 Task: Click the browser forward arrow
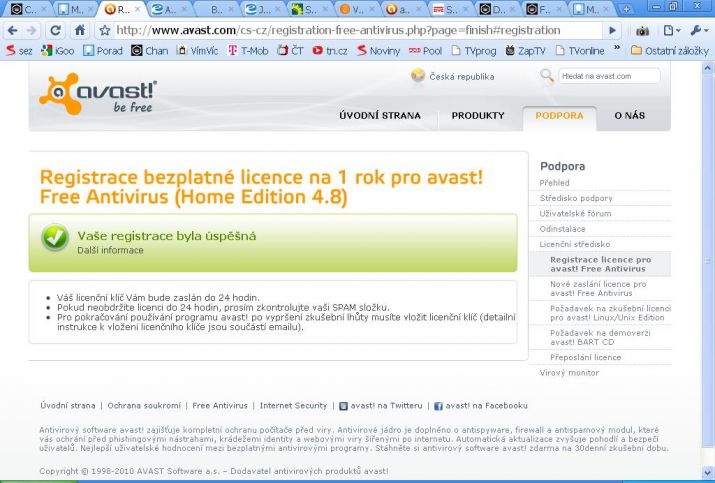click(32, 31)
